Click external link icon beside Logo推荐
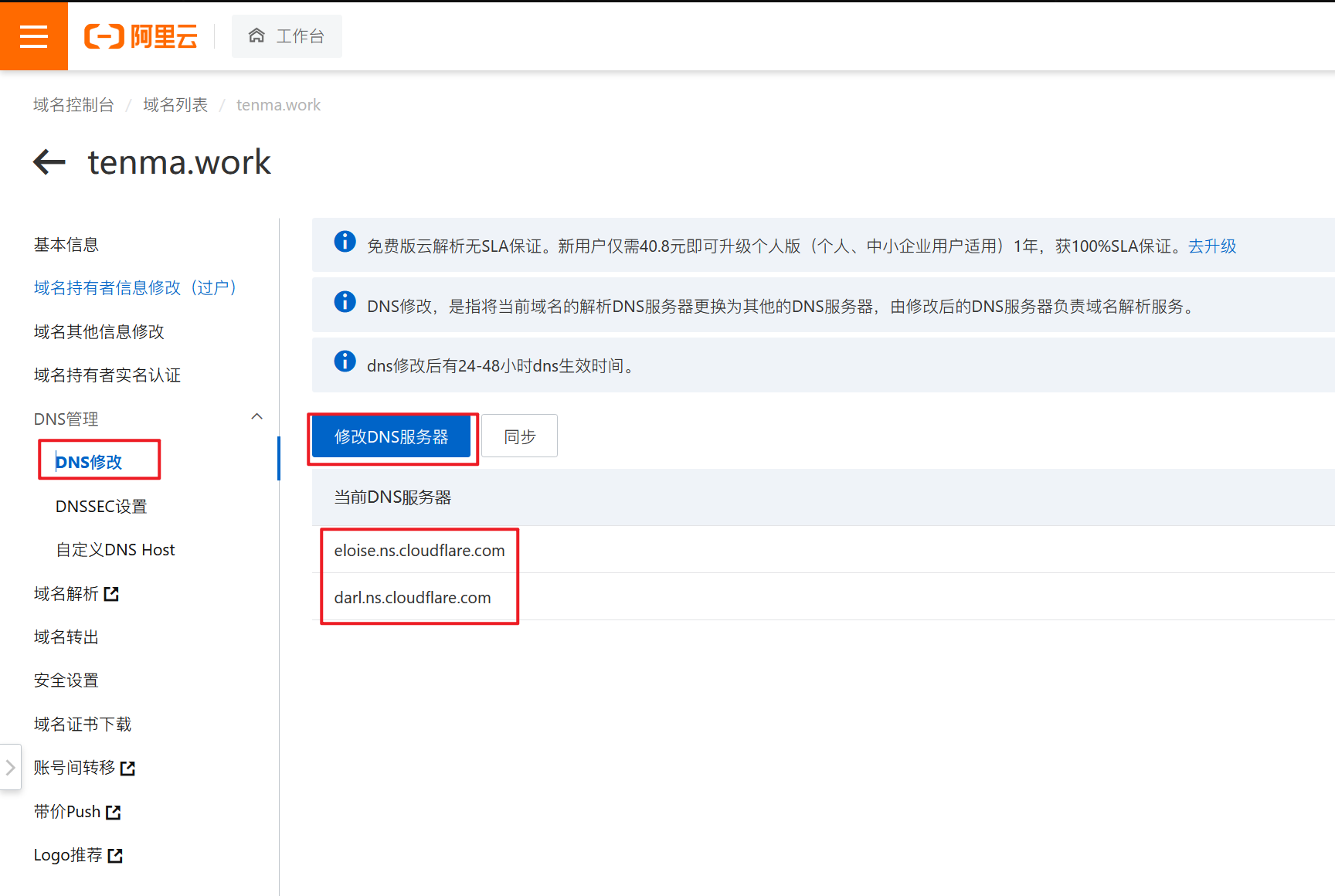The image size is (1335, 896). tap(116, 856)
